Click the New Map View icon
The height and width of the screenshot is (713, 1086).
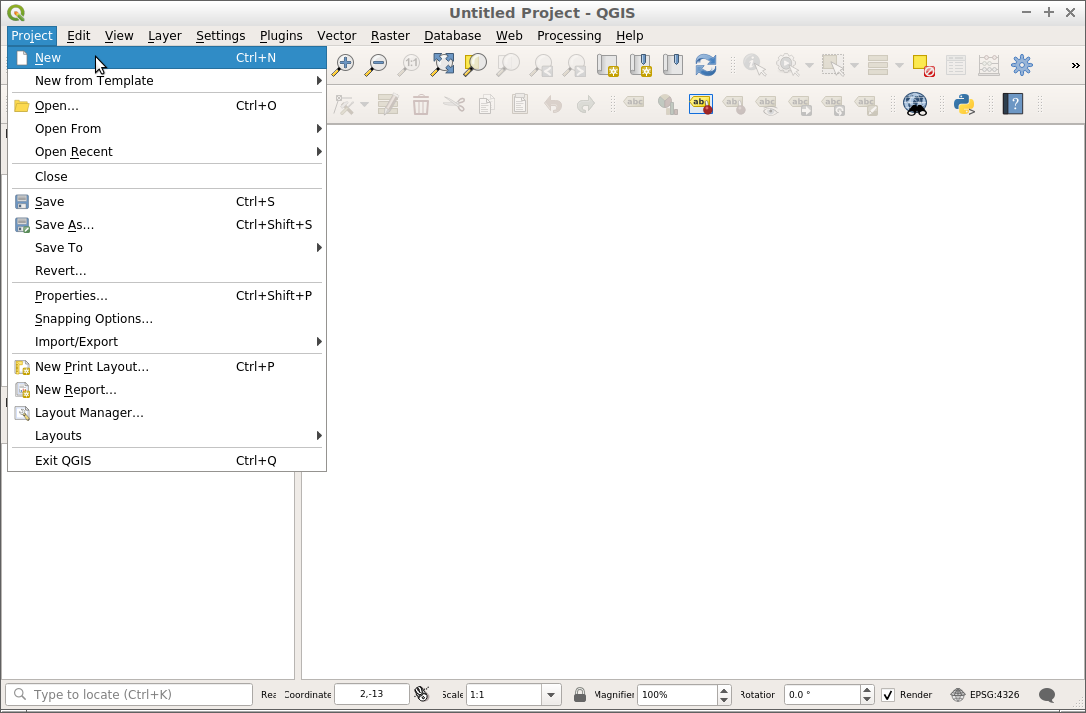click(x=607, y=65)
